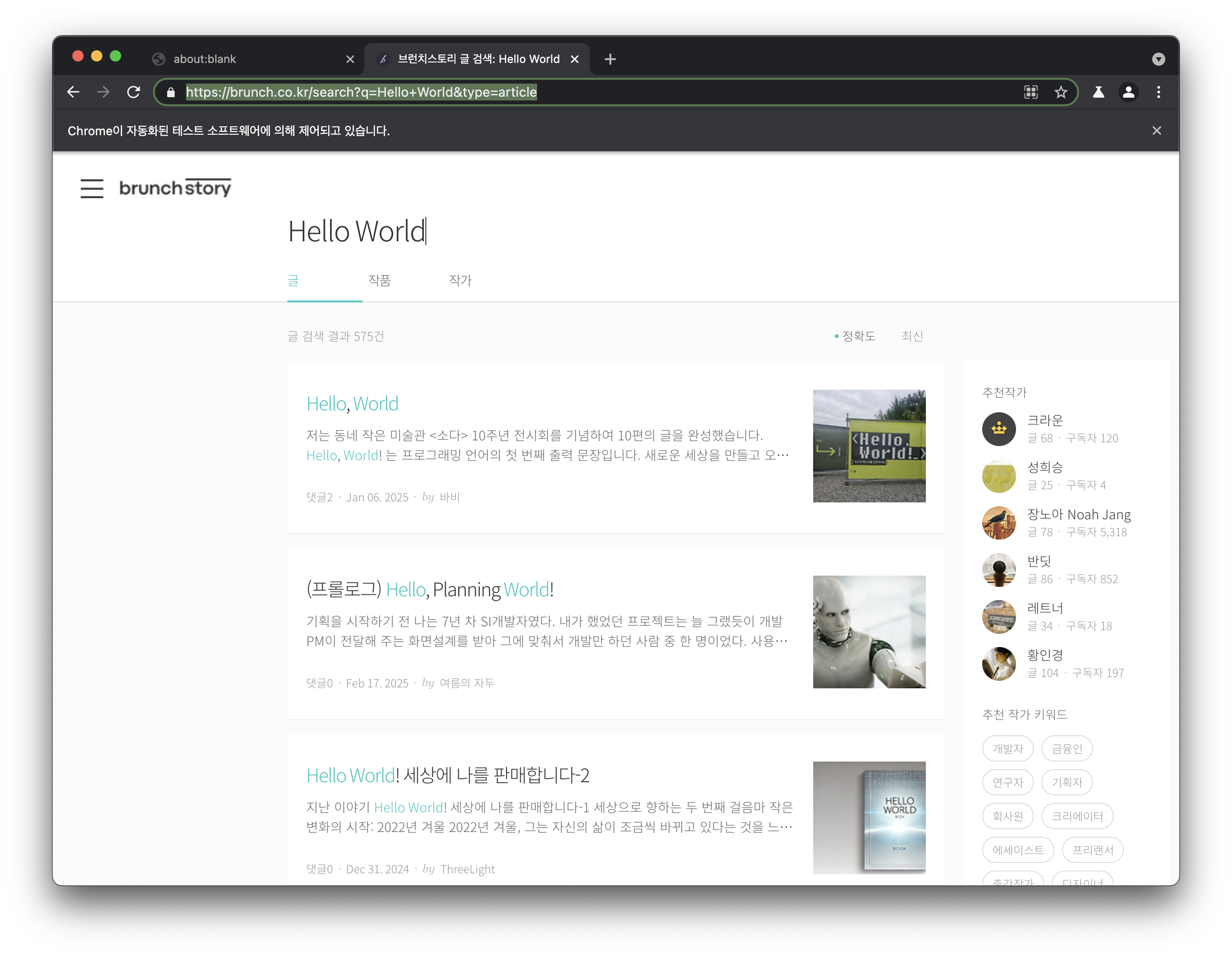Go back with the back arrow
This screenshot has height=955, width=1232.
click(73, 92)
